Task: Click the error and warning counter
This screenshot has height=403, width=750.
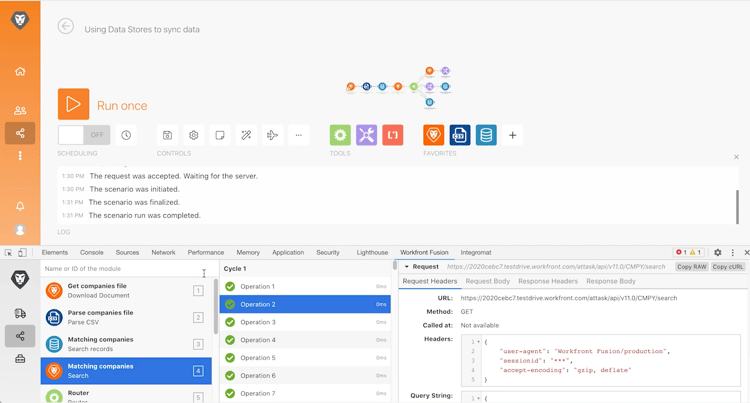Action: tap(689, 252)
